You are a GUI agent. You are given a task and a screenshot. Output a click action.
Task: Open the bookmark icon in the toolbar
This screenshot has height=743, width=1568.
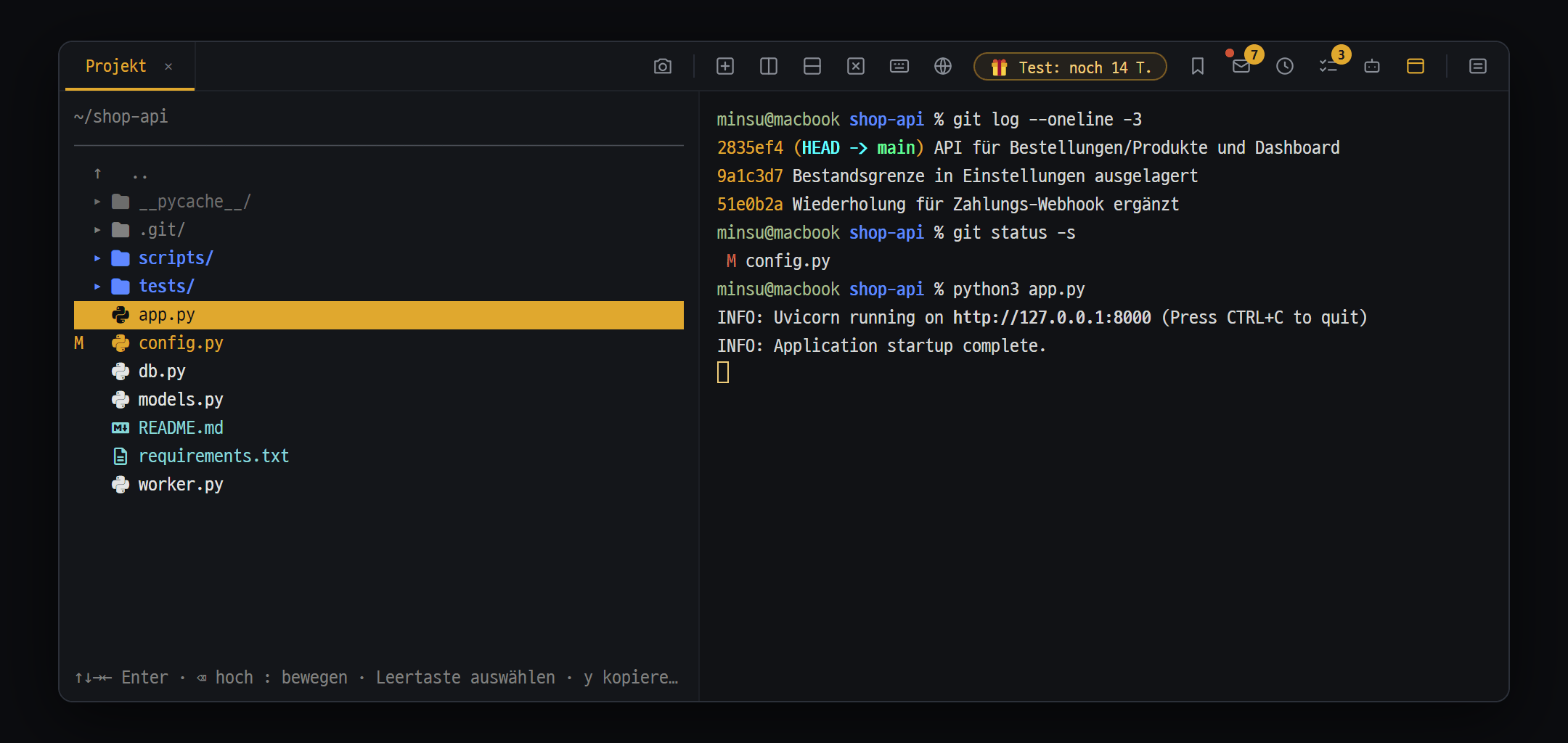coord(1198,67)
